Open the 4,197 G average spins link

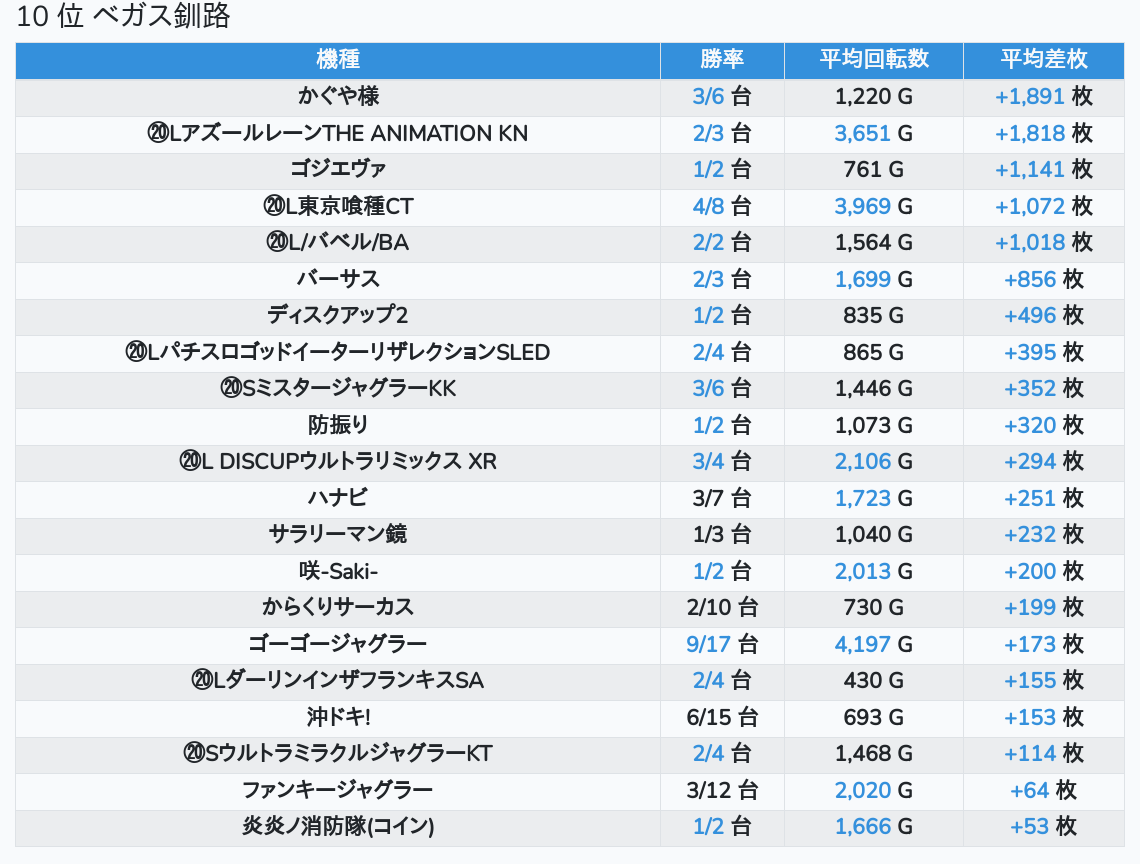point(862,644)
